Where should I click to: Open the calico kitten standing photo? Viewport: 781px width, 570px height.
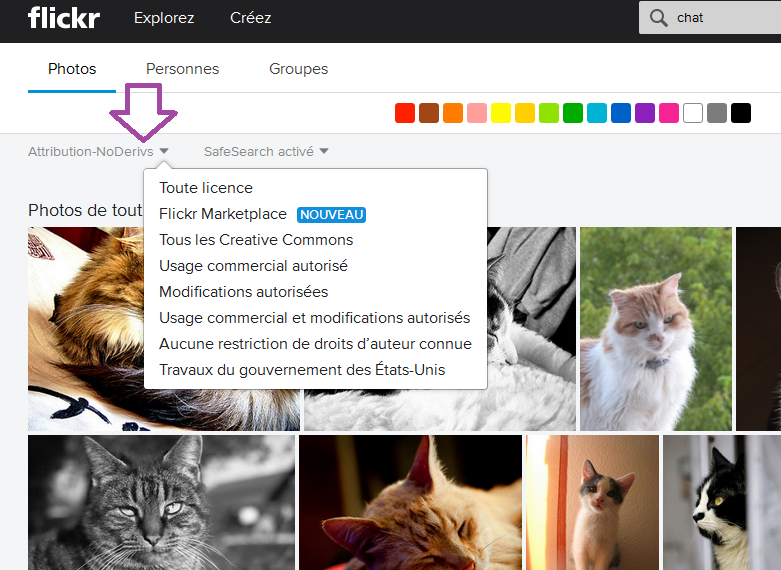point(593,502)
